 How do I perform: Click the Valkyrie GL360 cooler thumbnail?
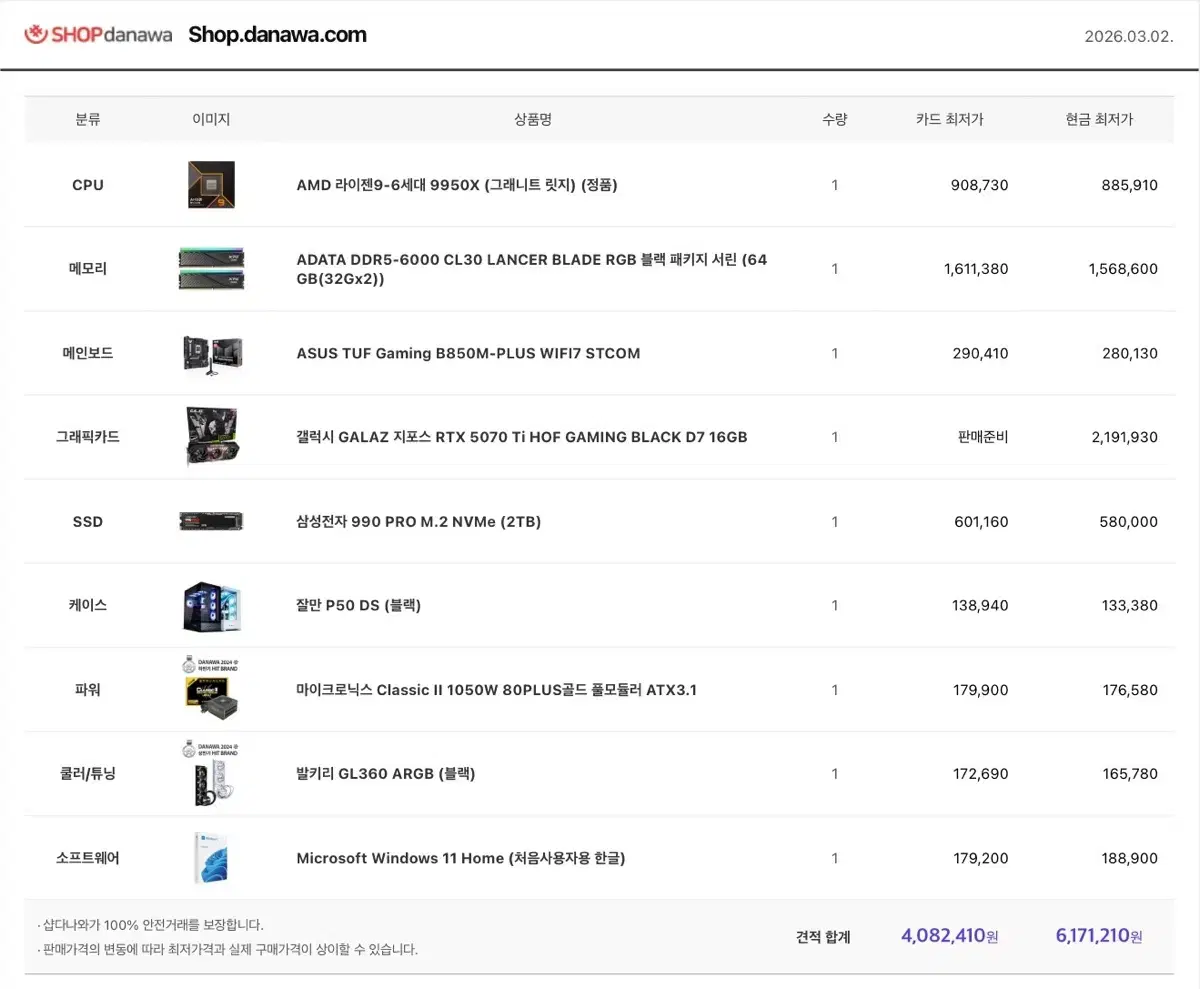[x=211, y=774]
